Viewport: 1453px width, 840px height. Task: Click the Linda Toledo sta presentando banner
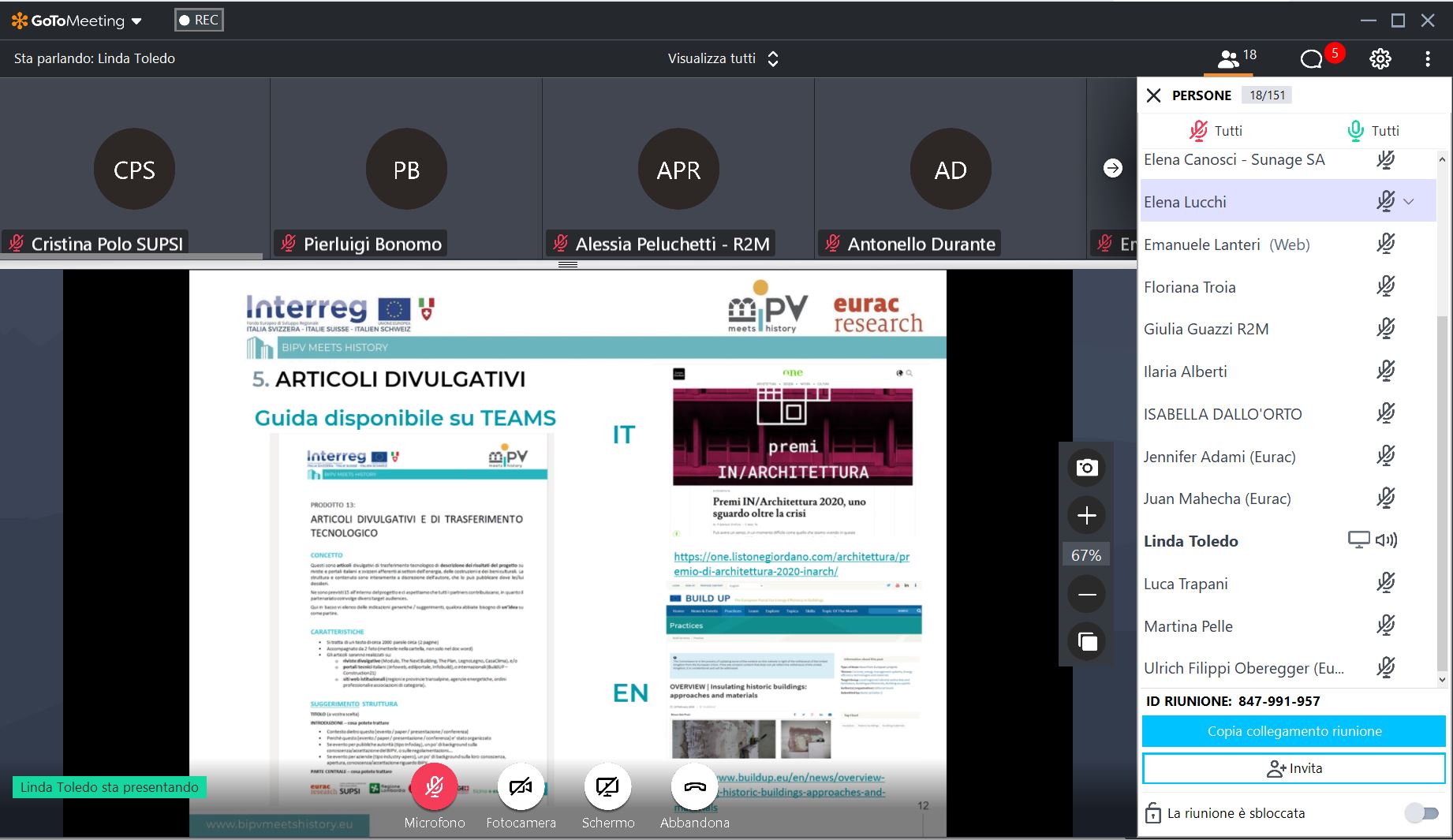[x=110, y=787]
